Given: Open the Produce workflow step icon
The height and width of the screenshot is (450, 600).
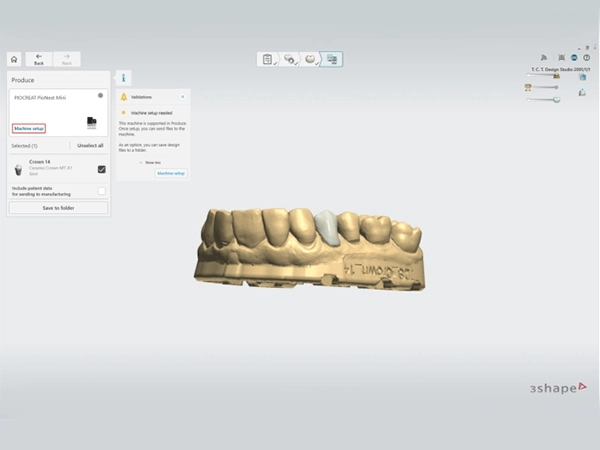Looking at the screenshot, I should tap(332, 59).
